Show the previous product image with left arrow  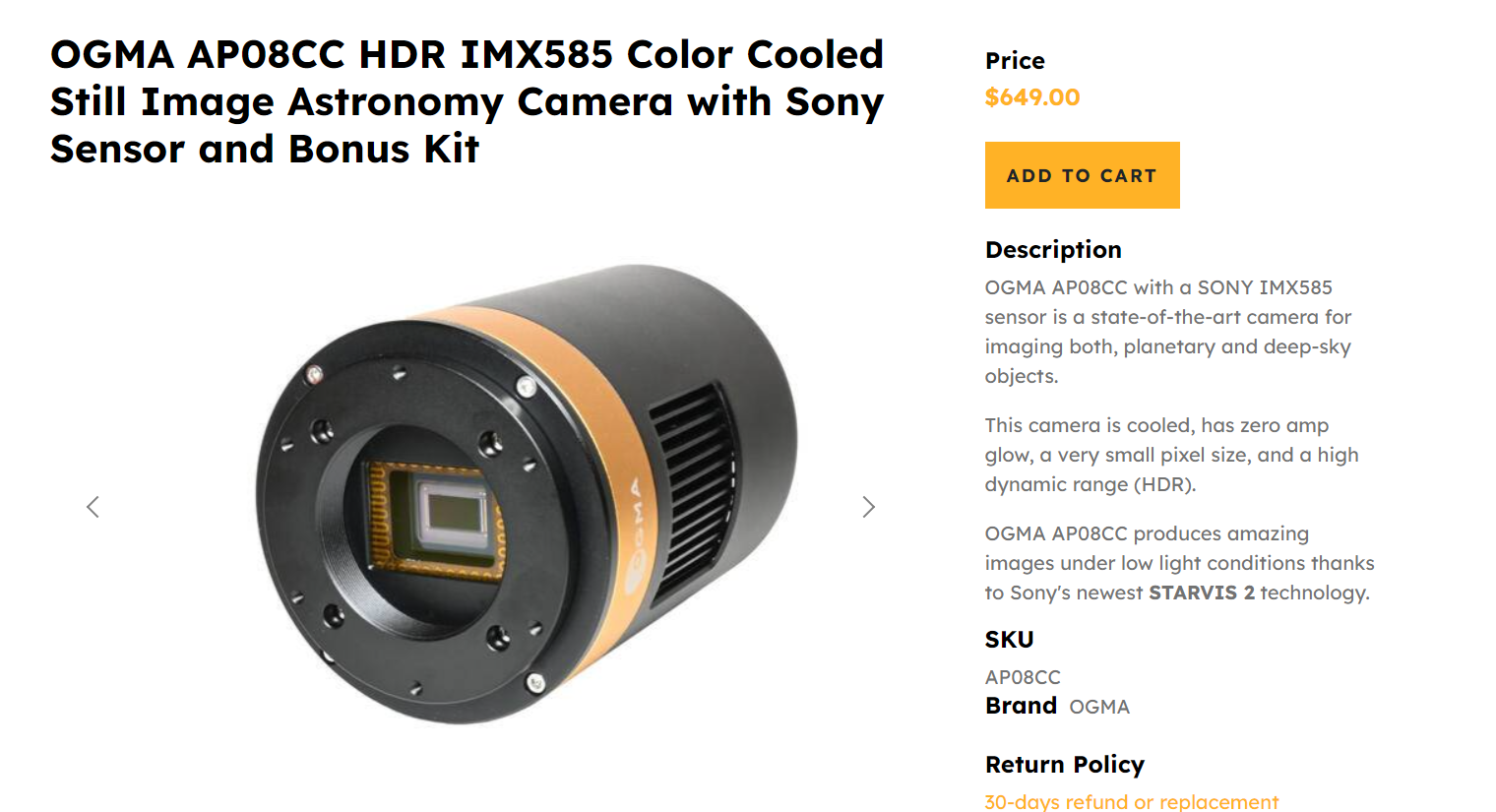[x=93, y=507]
